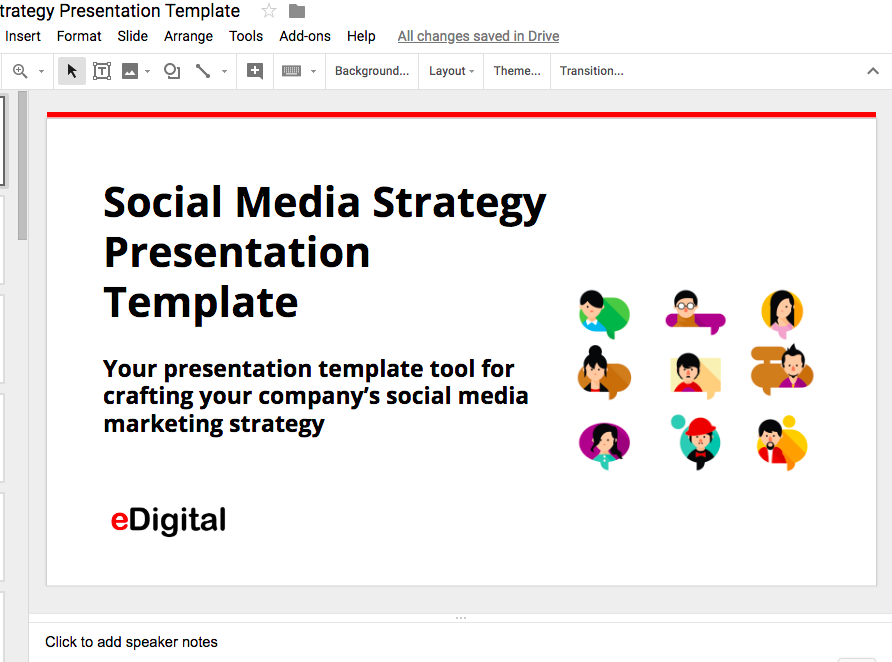Click All changes saved in Drive link
The image size is (892, 662).
click(478, 36)
